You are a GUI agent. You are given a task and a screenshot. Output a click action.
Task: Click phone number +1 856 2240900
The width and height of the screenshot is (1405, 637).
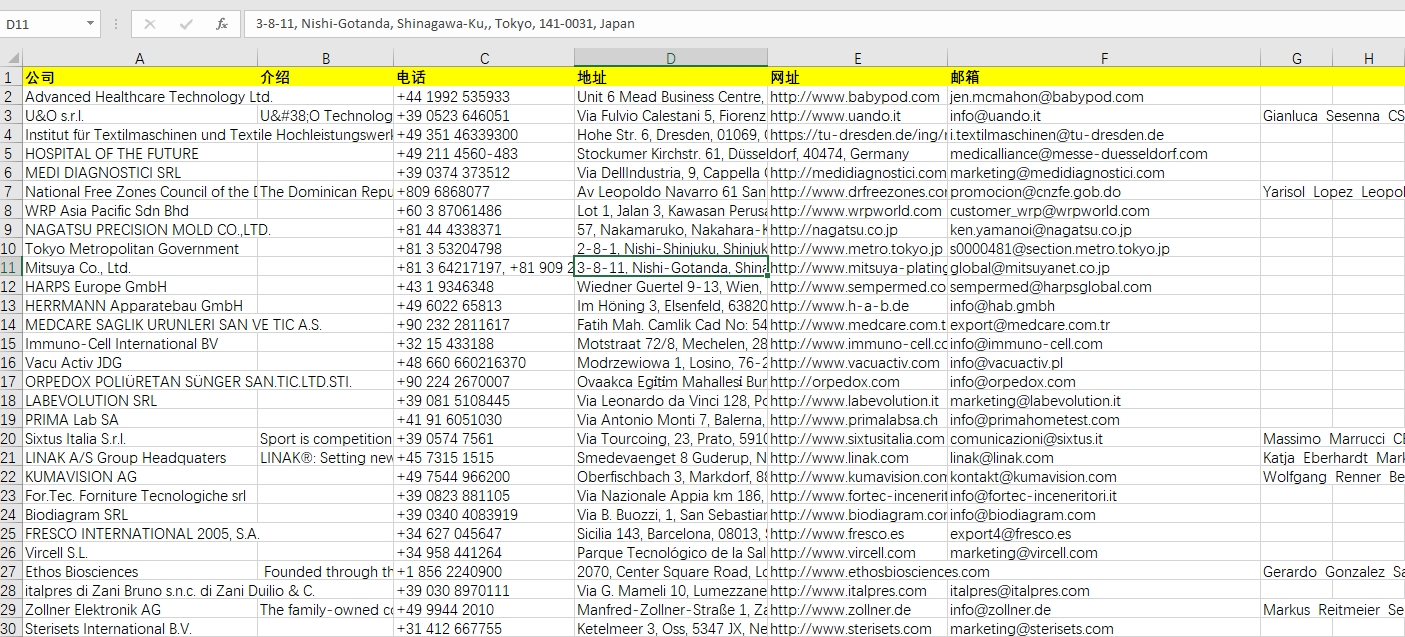click(x=484, y=571)
